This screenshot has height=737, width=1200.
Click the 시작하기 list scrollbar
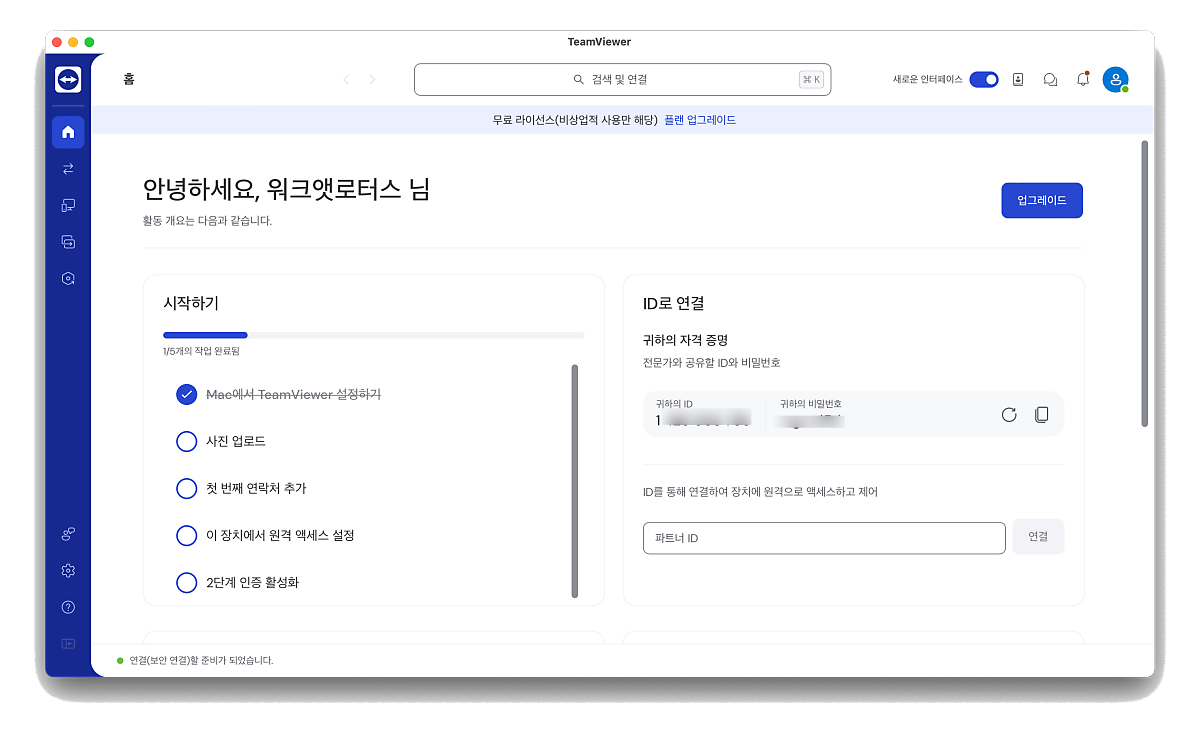574,481
